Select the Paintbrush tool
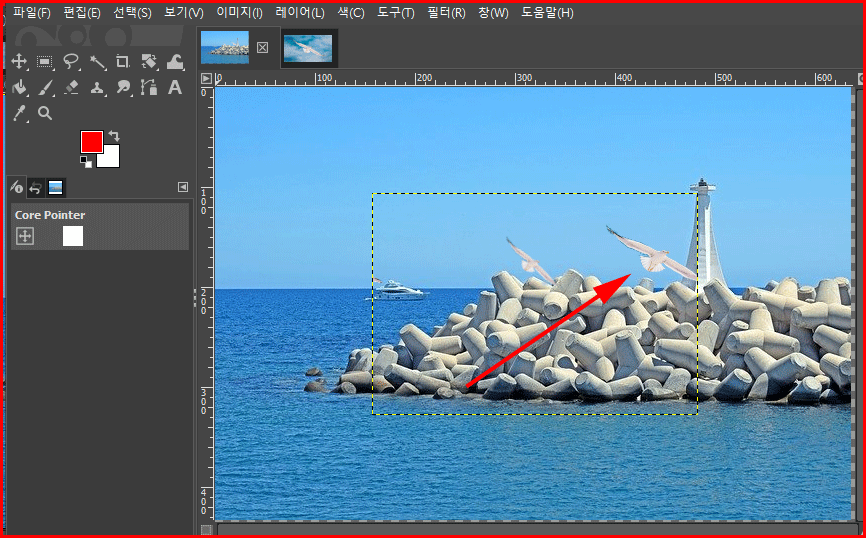Screen dimensions: 866x538 click(x=45, y=87)
